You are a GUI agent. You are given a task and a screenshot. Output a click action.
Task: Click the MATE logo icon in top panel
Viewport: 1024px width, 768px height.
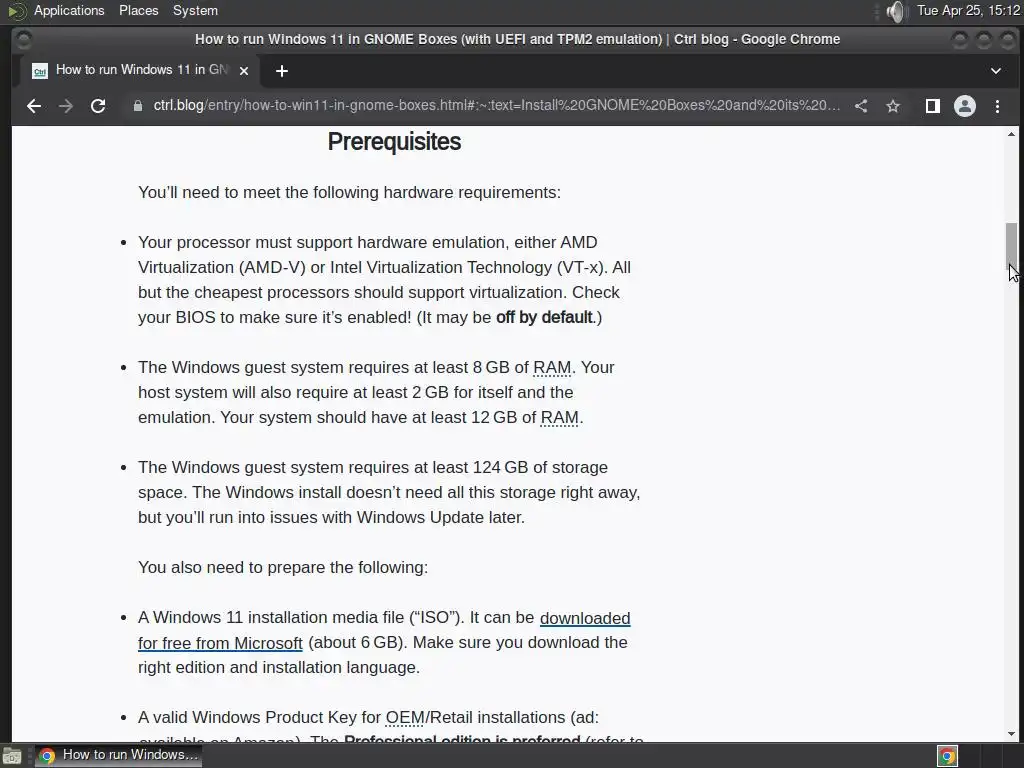(17, 11)
